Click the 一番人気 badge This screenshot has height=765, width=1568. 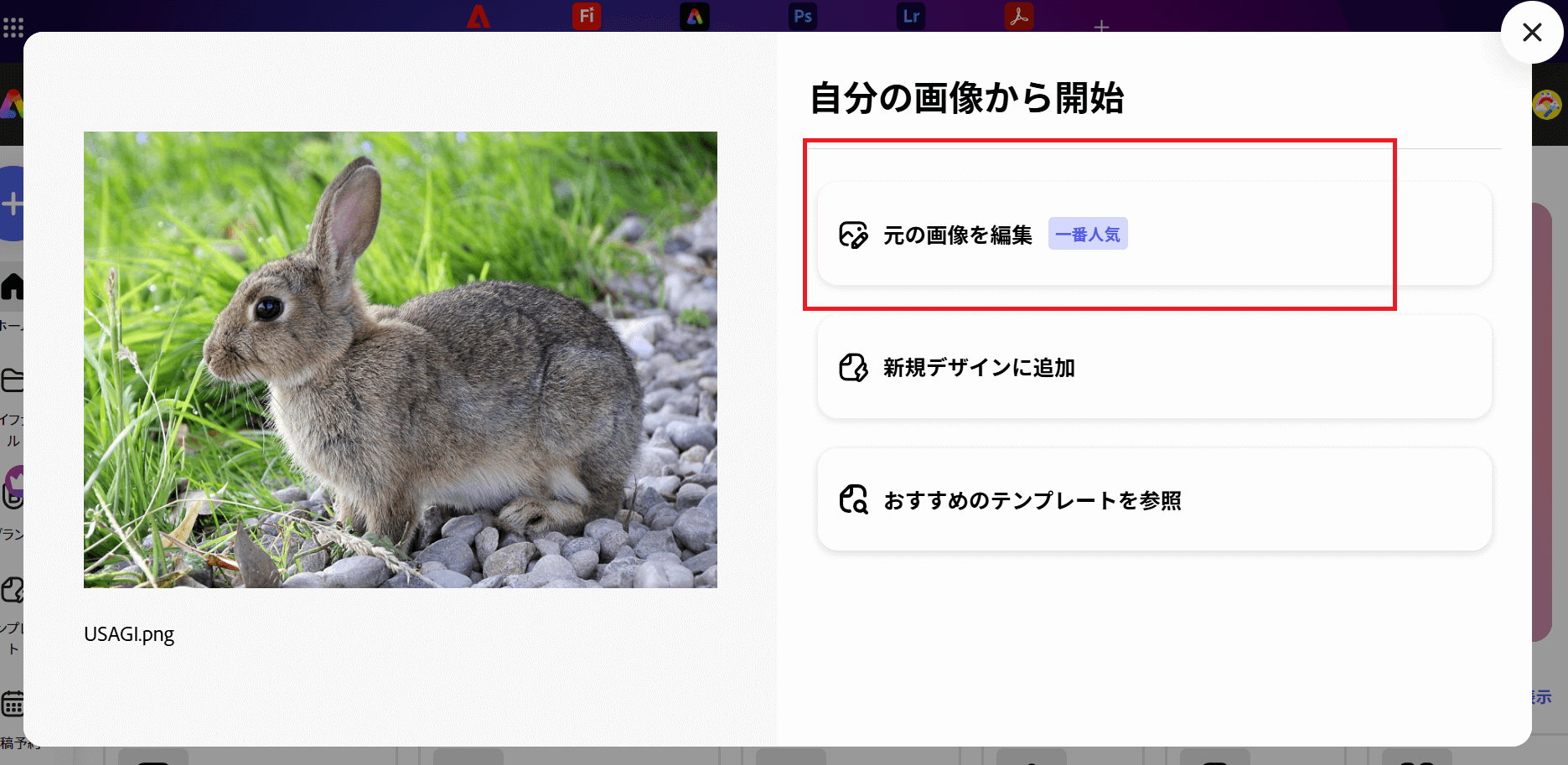(x=1088, y=235)
